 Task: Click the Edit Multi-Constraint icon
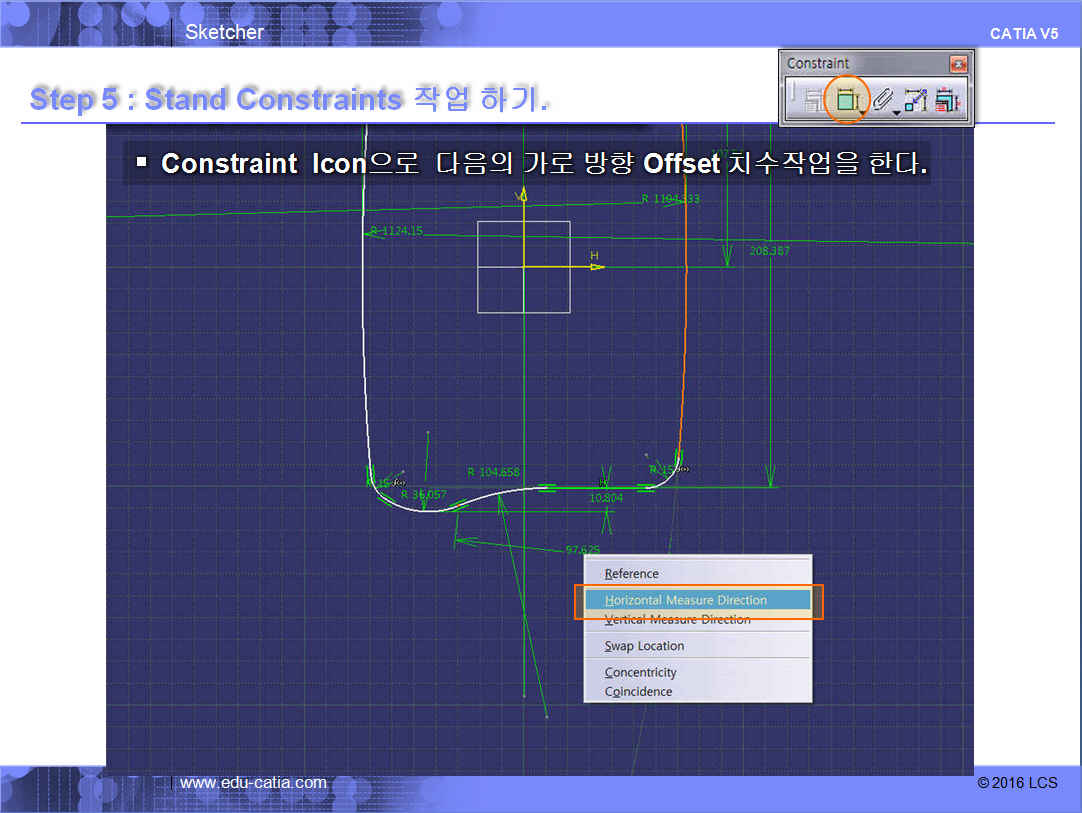(x=946, y=100)
